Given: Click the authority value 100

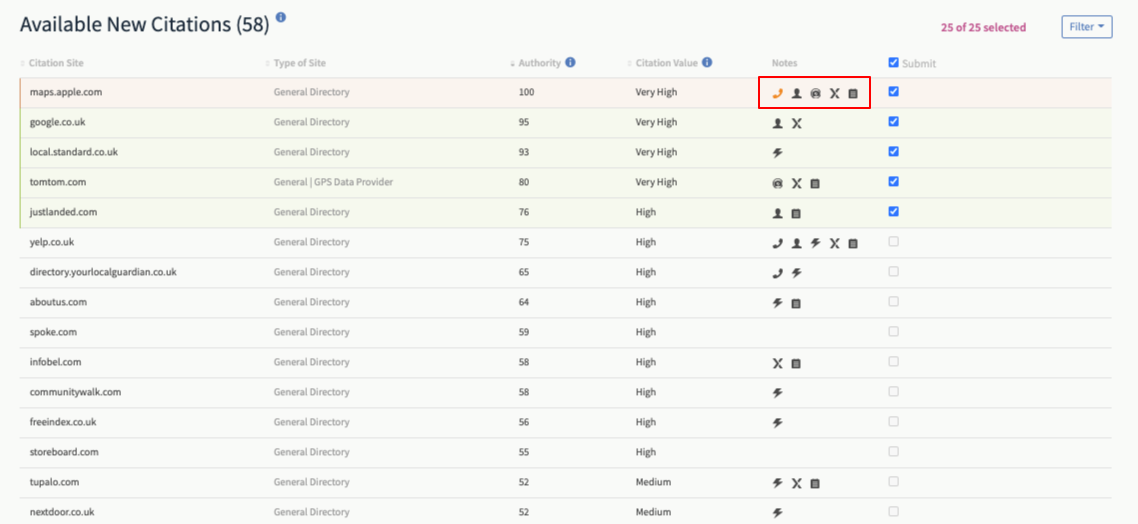Looking at the screenshot, I should (526, 92).
